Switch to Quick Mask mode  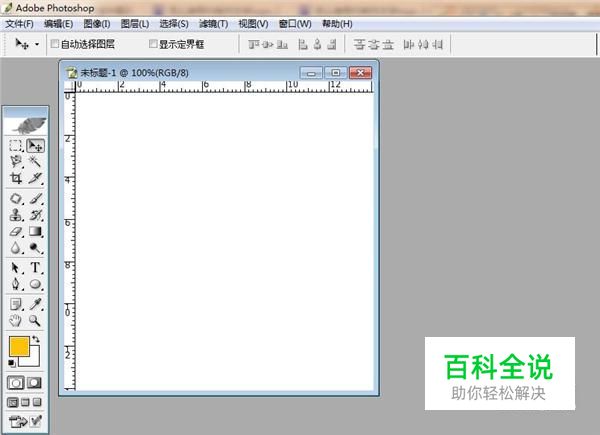point(34,383)
